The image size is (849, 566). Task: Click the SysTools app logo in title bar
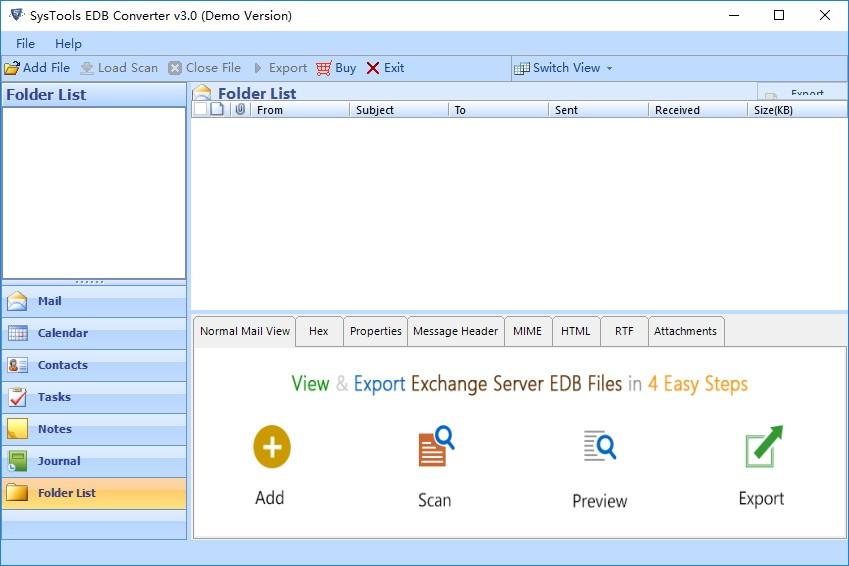pos(16,15)
